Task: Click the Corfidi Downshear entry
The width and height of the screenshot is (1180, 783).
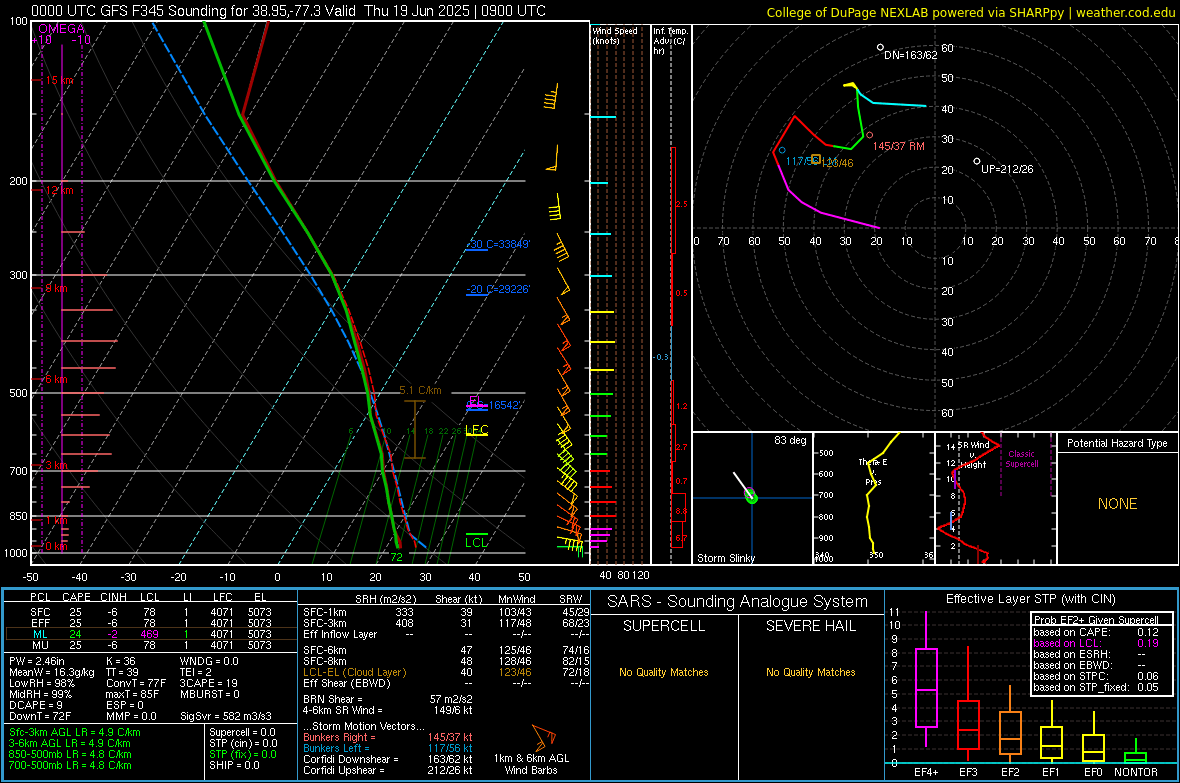Action: pyautogui.click(x=388, y=759)
